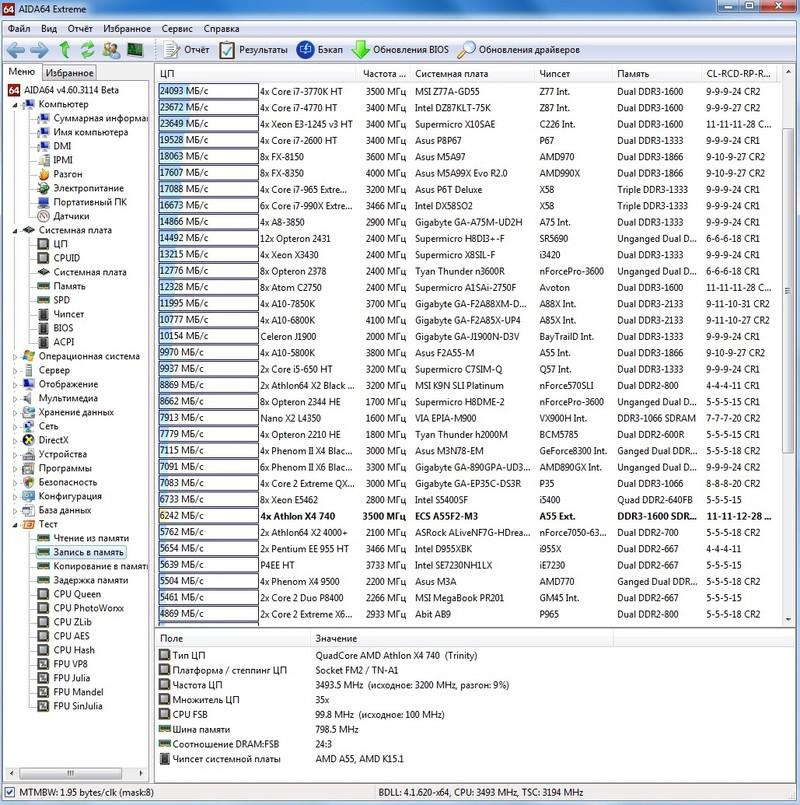The image size is (800, 805).
Task: Expand the Операционная система node
Action: pos(15,356)
